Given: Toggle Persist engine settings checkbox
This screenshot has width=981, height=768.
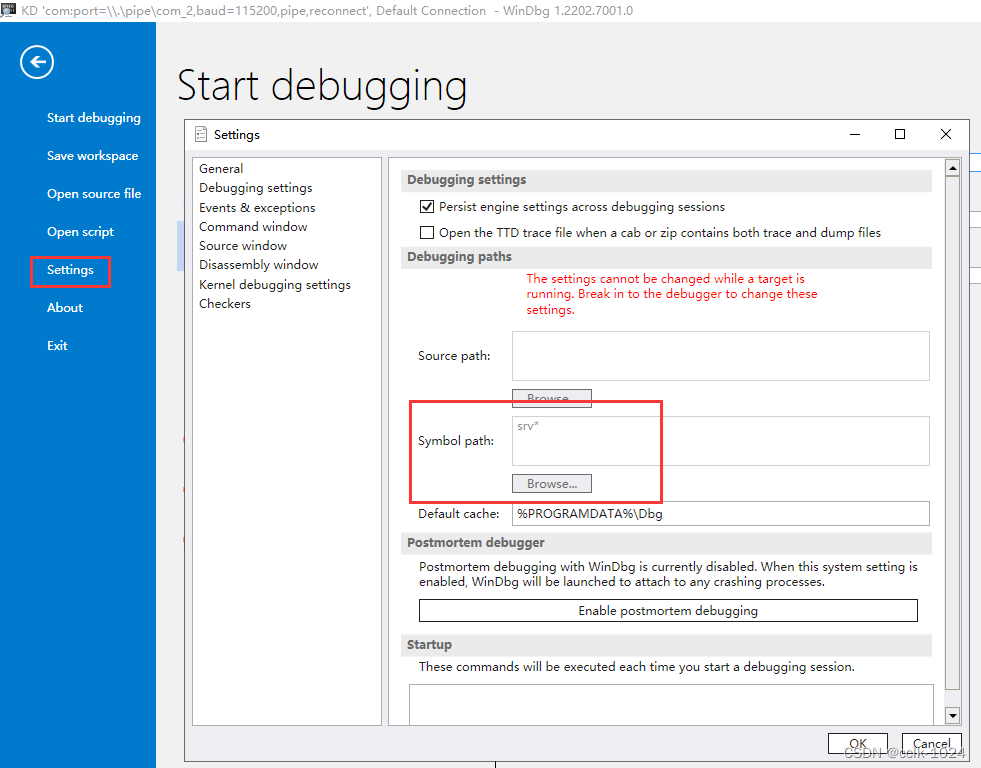Looking at the screenshot, I should 427,206.
